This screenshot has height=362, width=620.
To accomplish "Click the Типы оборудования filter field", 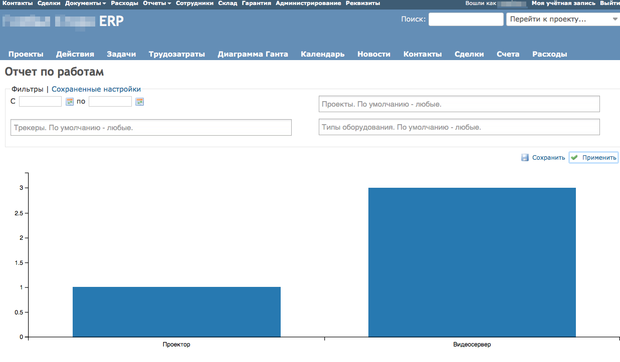I will 459,127.
